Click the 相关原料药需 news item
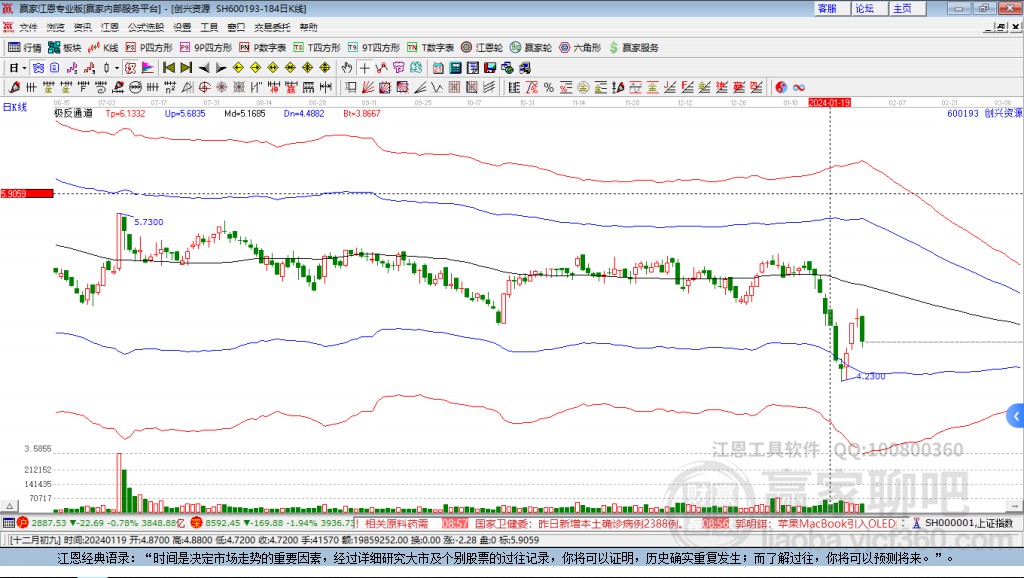 (396, 523)
